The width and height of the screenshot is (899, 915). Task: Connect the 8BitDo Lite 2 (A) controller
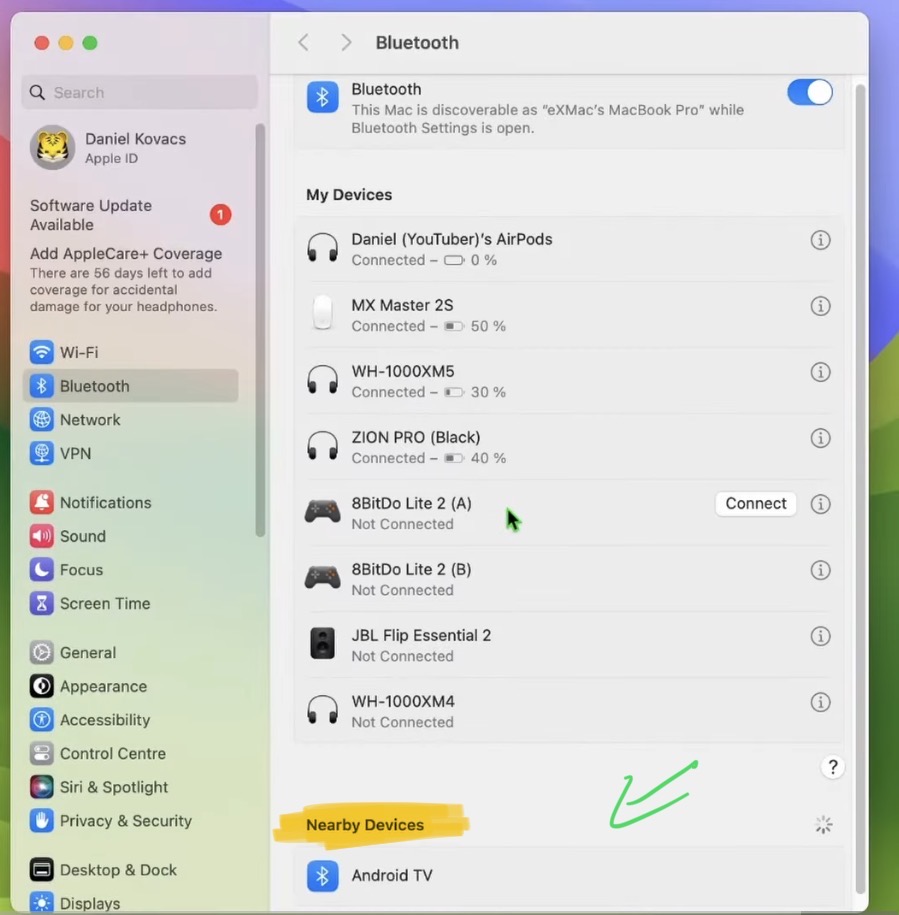755,504
